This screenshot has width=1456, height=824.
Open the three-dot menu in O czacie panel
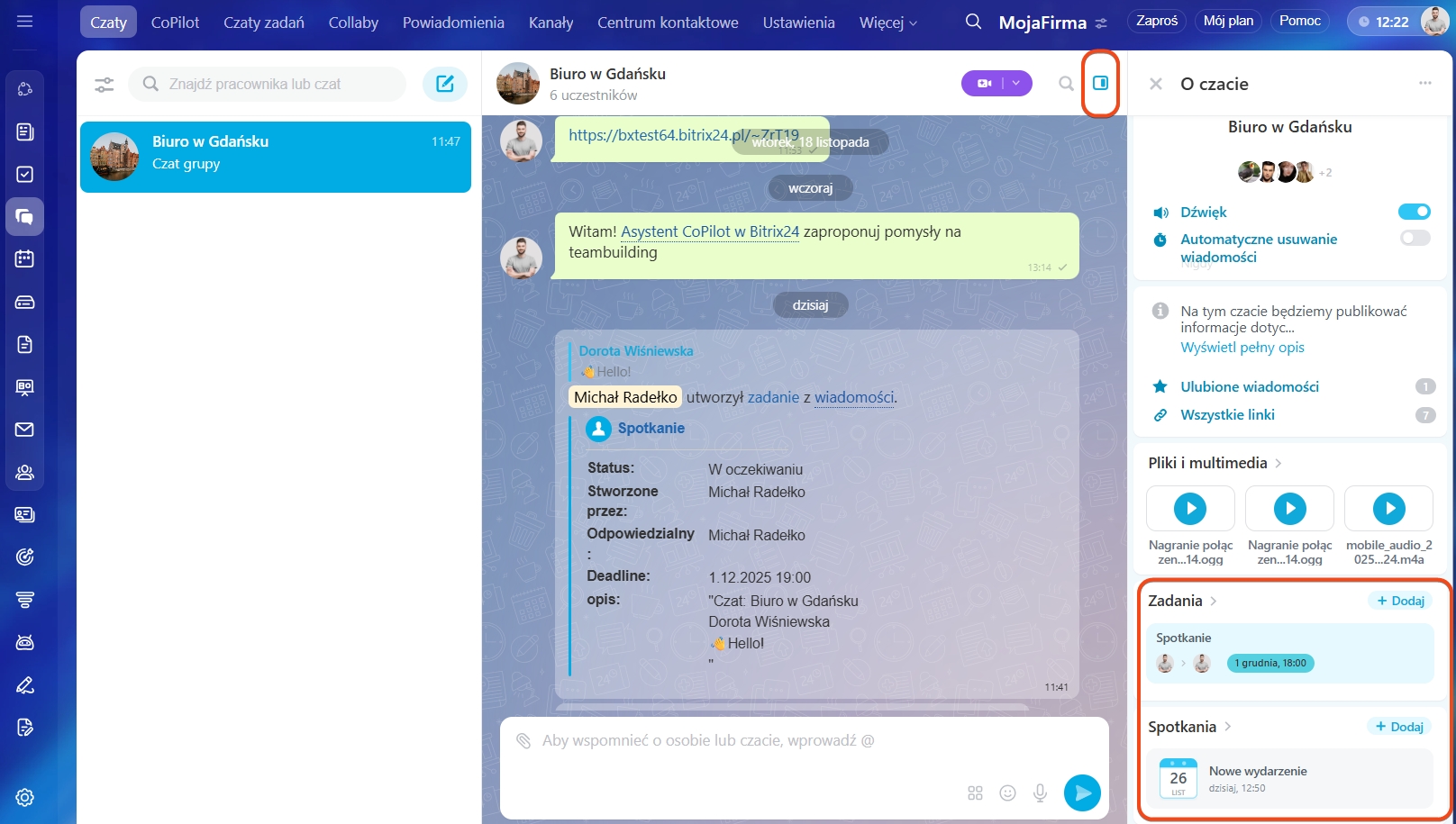(1425, 83)
